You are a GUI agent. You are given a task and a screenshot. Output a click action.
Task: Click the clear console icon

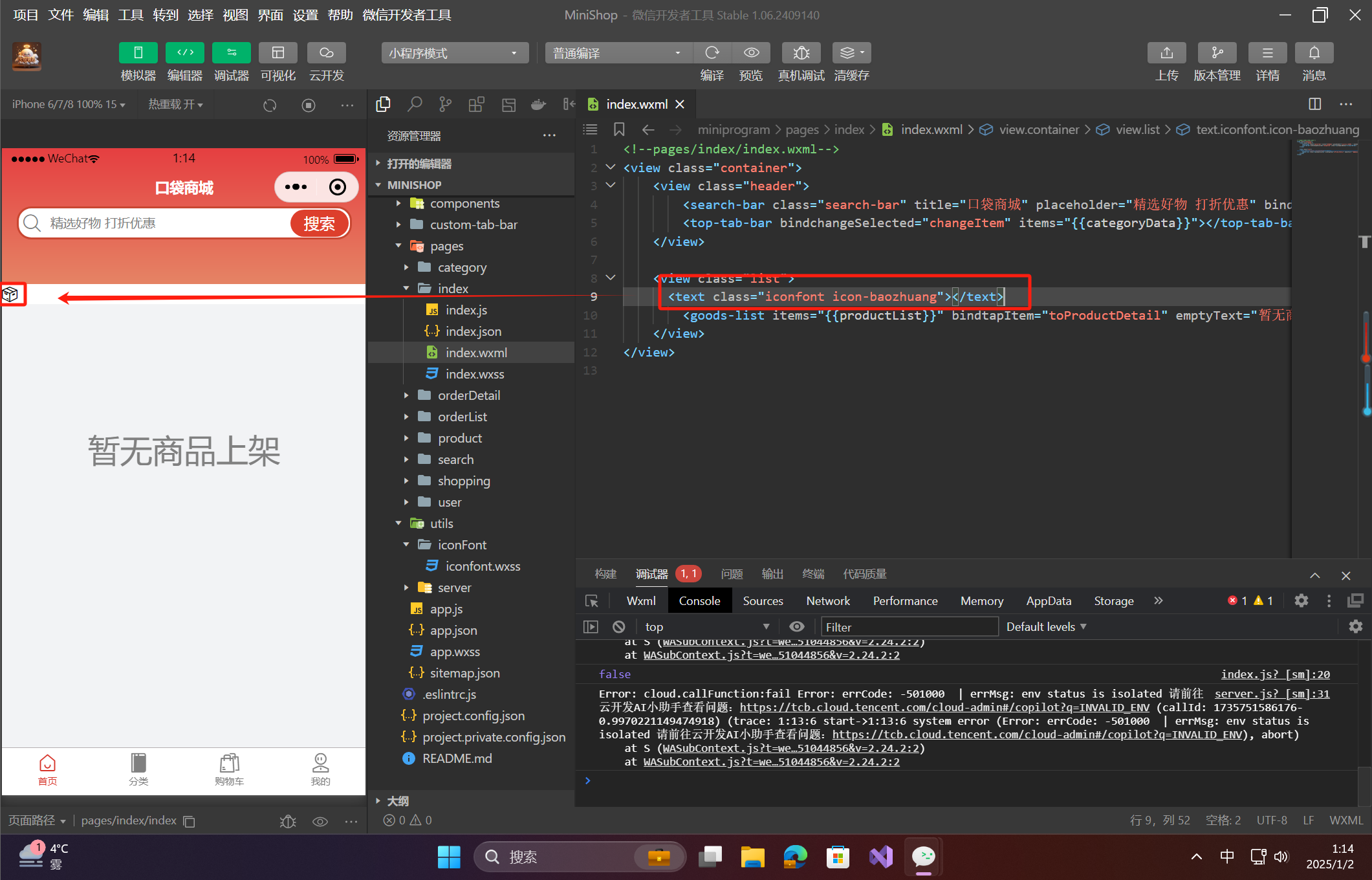tap(618, 626)
